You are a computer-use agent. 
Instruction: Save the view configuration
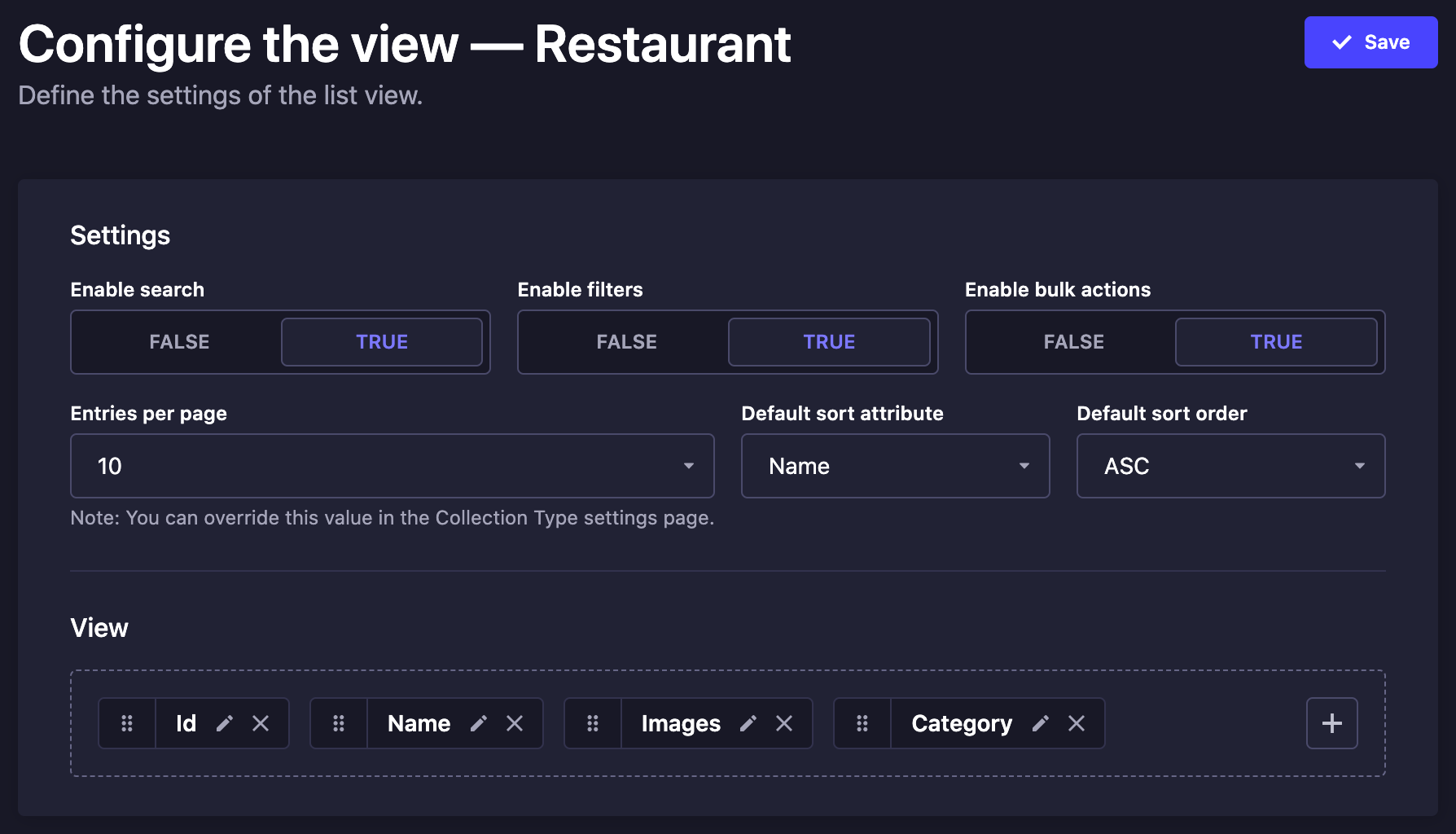pyautogui.click(x=1370, y=42)
